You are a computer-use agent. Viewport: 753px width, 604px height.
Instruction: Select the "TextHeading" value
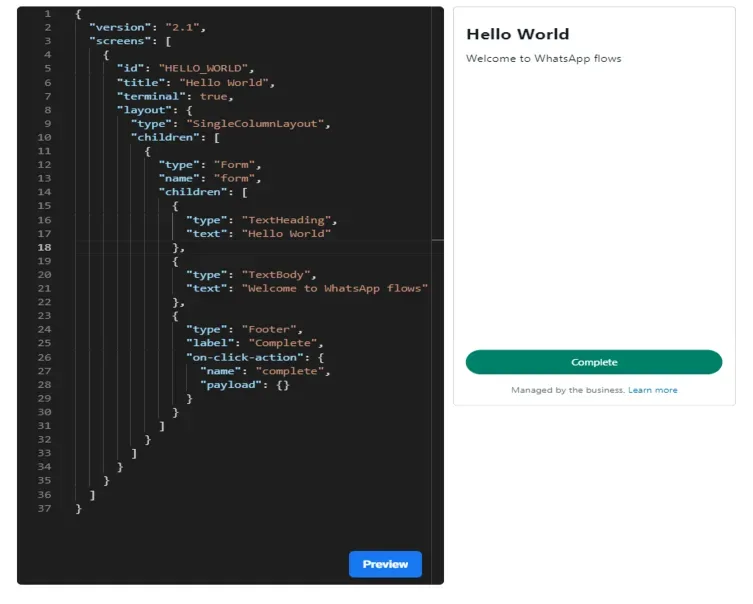coord(286,220)
